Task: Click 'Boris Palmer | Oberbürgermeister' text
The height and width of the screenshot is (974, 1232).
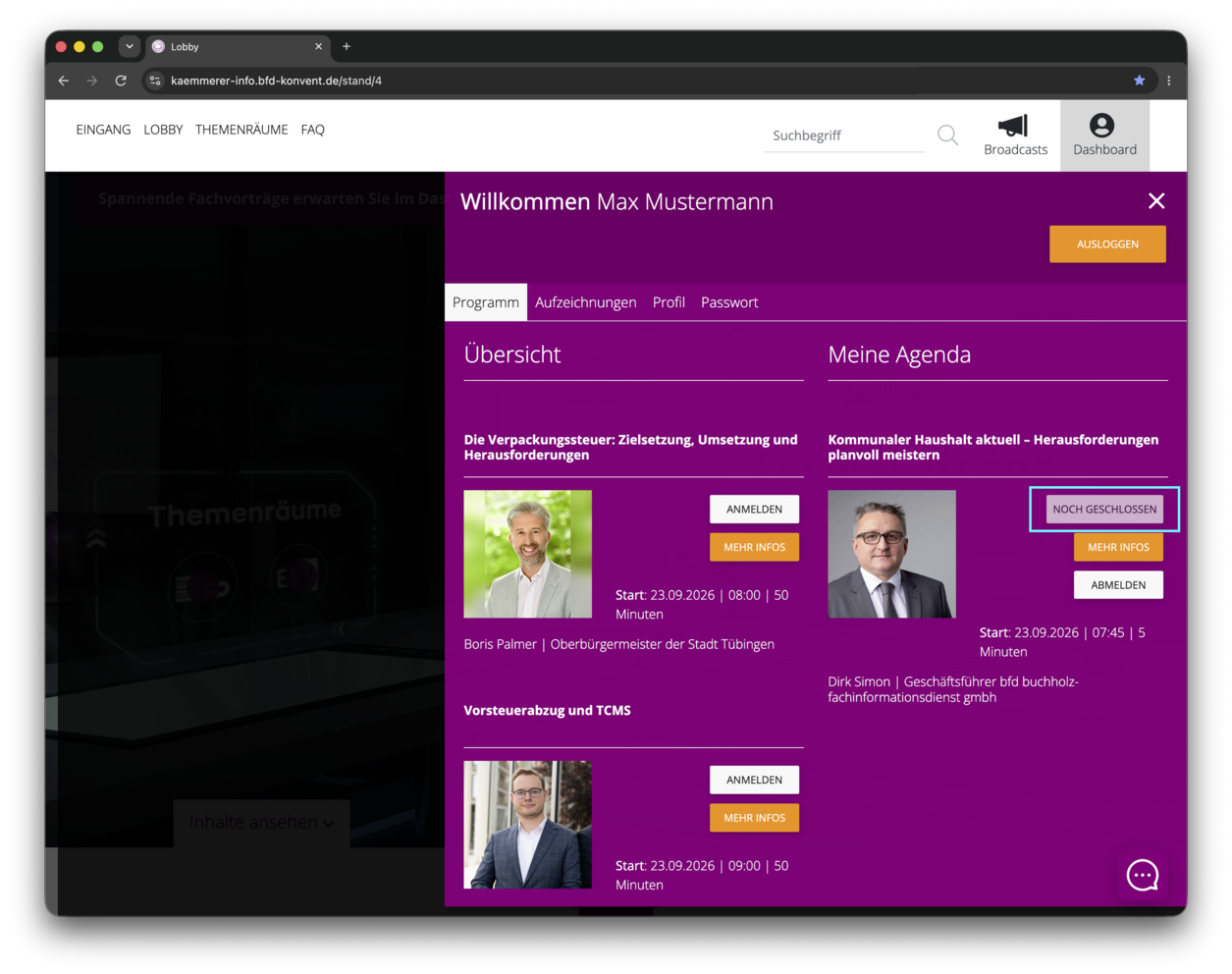Action: point(618,644)
